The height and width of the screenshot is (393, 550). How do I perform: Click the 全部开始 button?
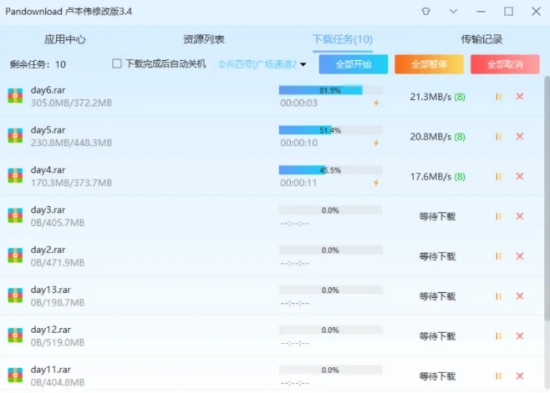pos(353,64)
